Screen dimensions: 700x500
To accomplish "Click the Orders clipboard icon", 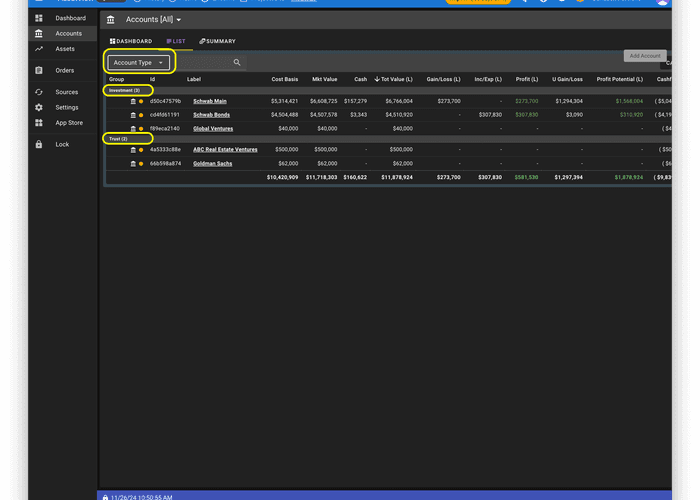I will 39,70.
